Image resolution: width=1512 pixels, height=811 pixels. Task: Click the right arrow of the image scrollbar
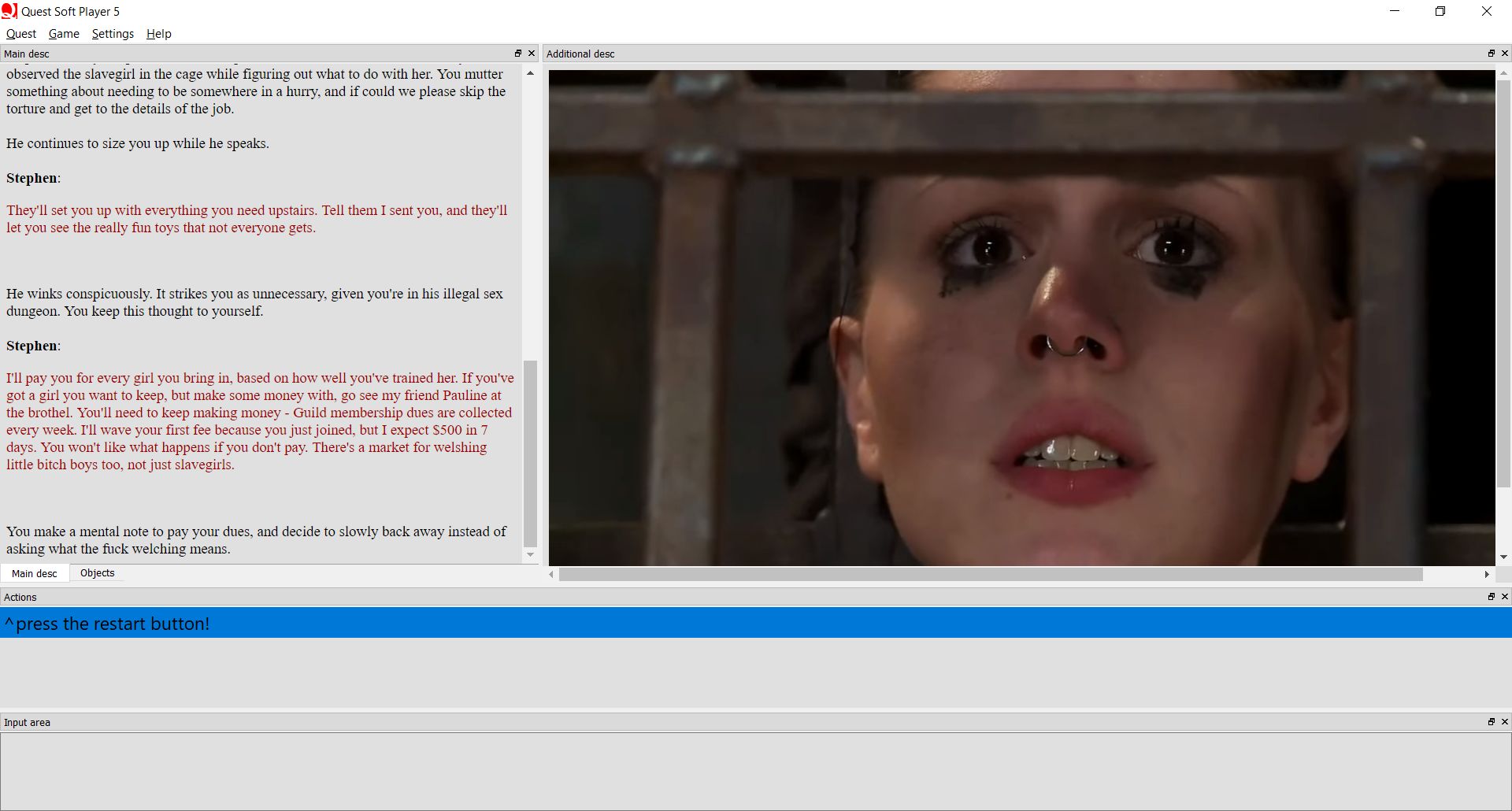tap(1488, 574)
